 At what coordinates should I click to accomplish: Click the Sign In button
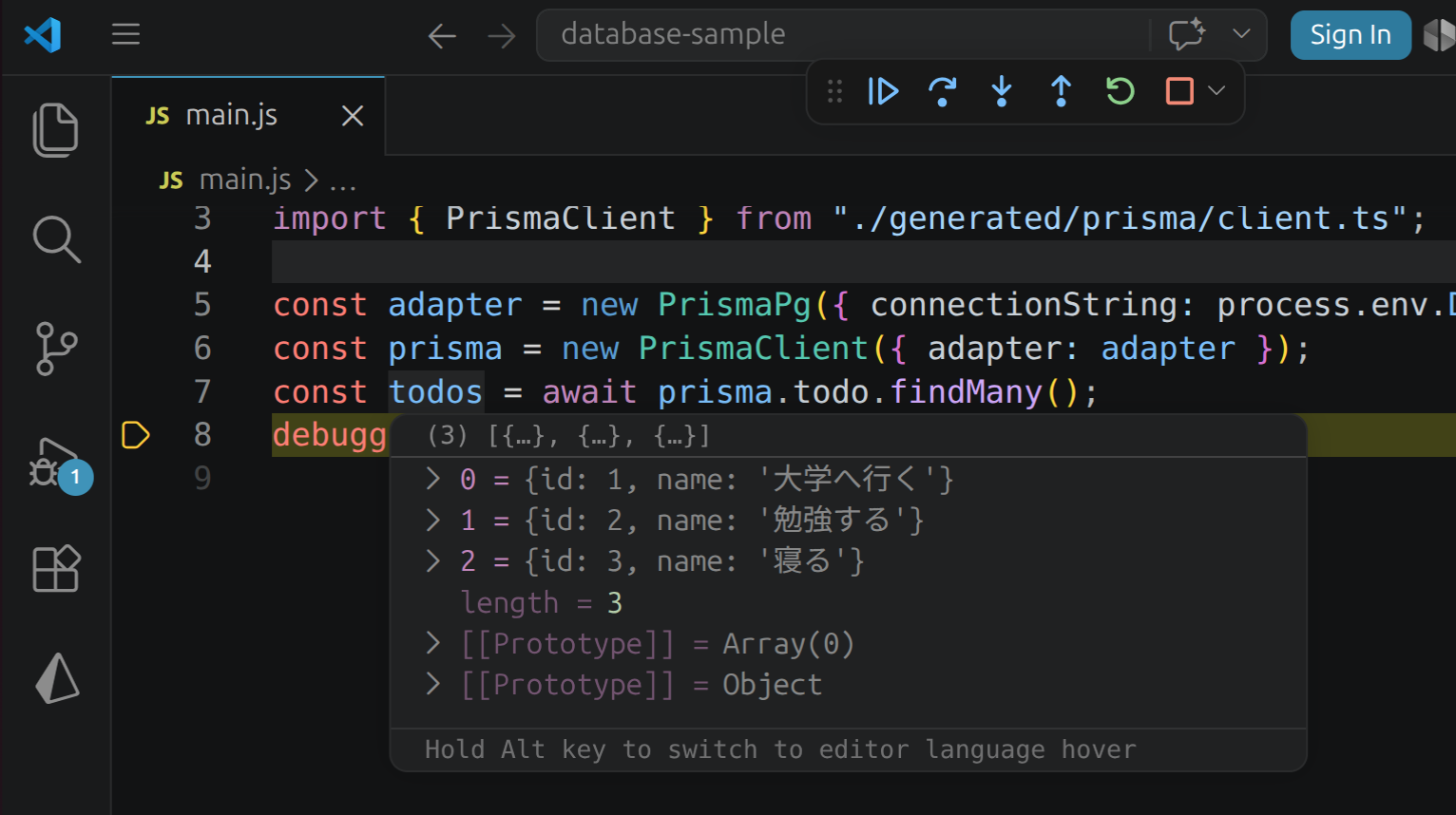coord(1351,35)
